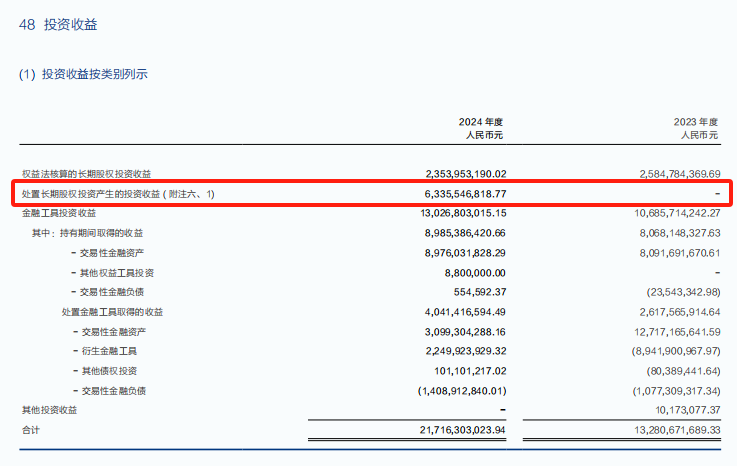Select the 2024 total 21,716,303,023.94
Viewport: 737px width, 466px height.
tap(450, 430)
